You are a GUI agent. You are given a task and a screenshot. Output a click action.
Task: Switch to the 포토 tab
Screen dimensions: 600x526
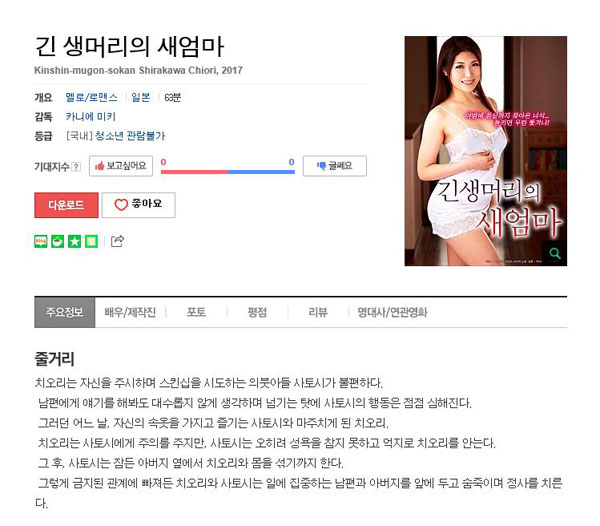click(x=196, y=312)
